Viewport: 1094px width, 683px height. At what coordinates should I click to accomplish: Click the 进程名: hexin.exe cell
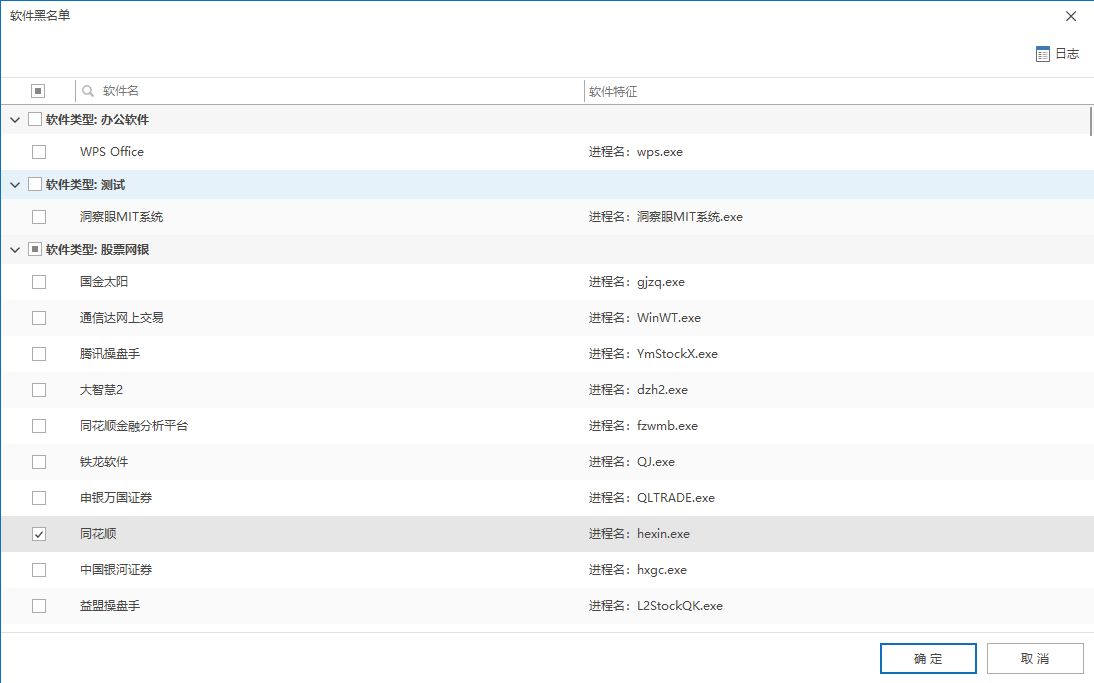[639, 534]
